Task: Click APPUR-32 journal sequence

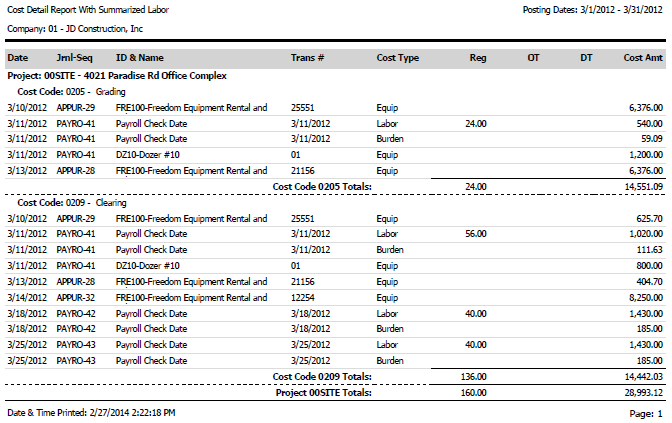Action: pyautogui.click(x=76, y=297)
